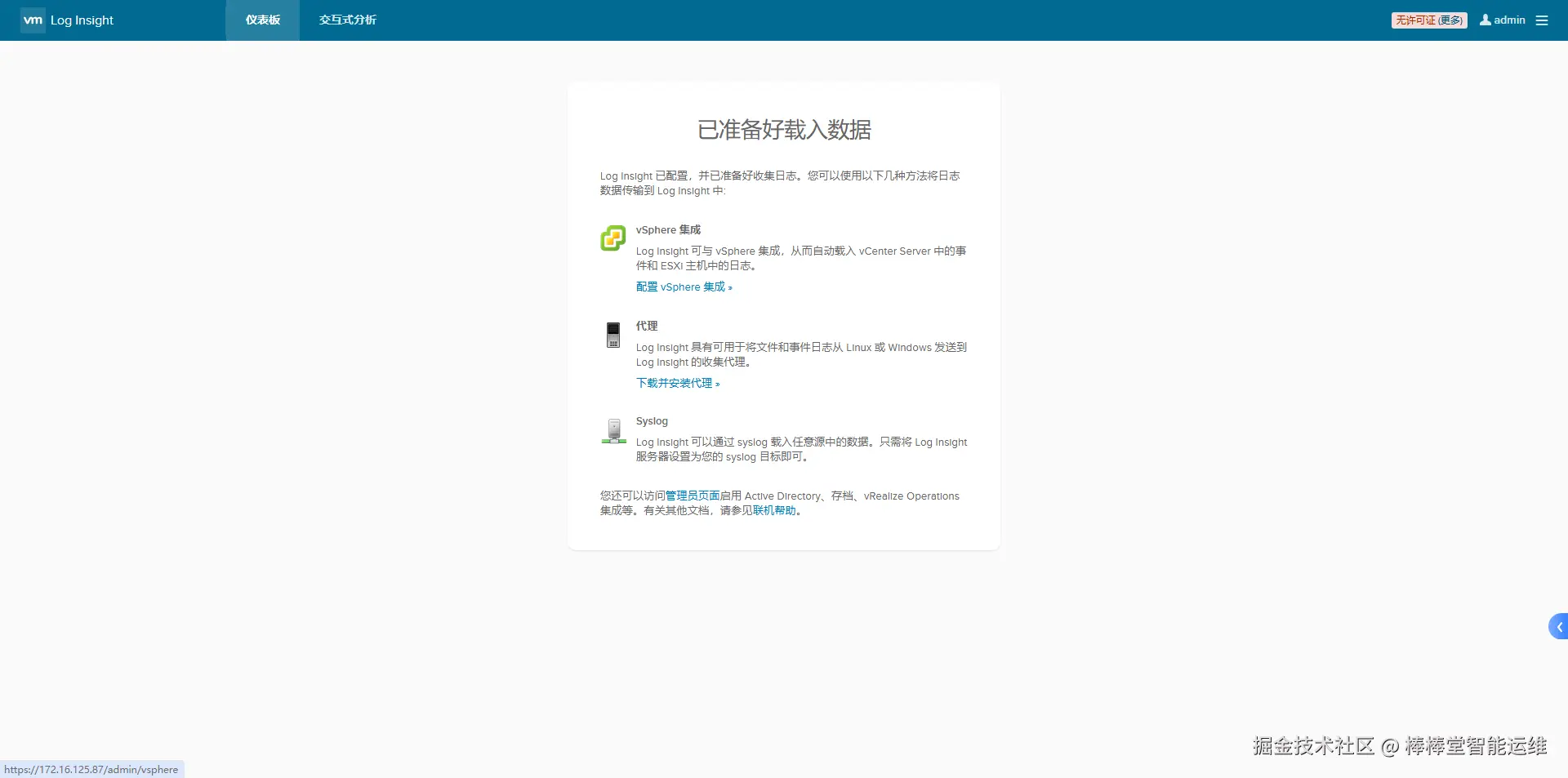
Task: Click the VMware vm logo icon
Action: [x=33, y=20]
